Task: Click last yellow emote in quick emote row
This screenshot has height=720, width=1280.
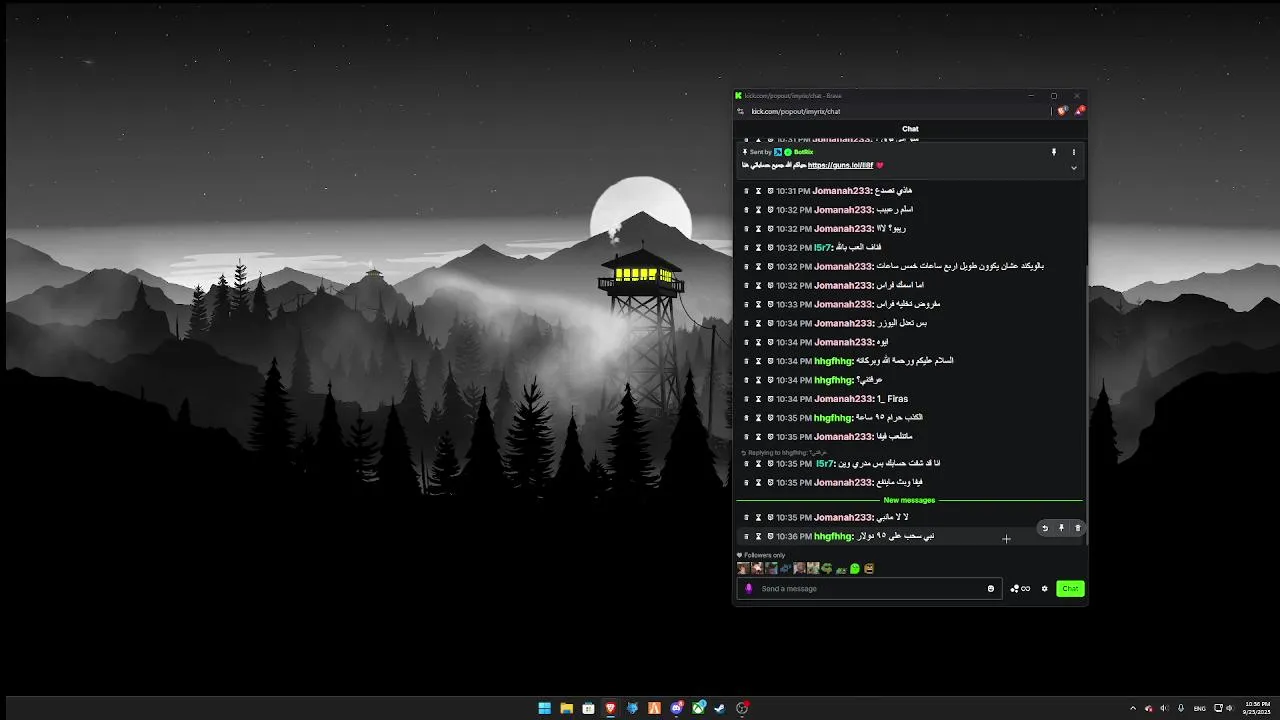Action: point(869,569)
